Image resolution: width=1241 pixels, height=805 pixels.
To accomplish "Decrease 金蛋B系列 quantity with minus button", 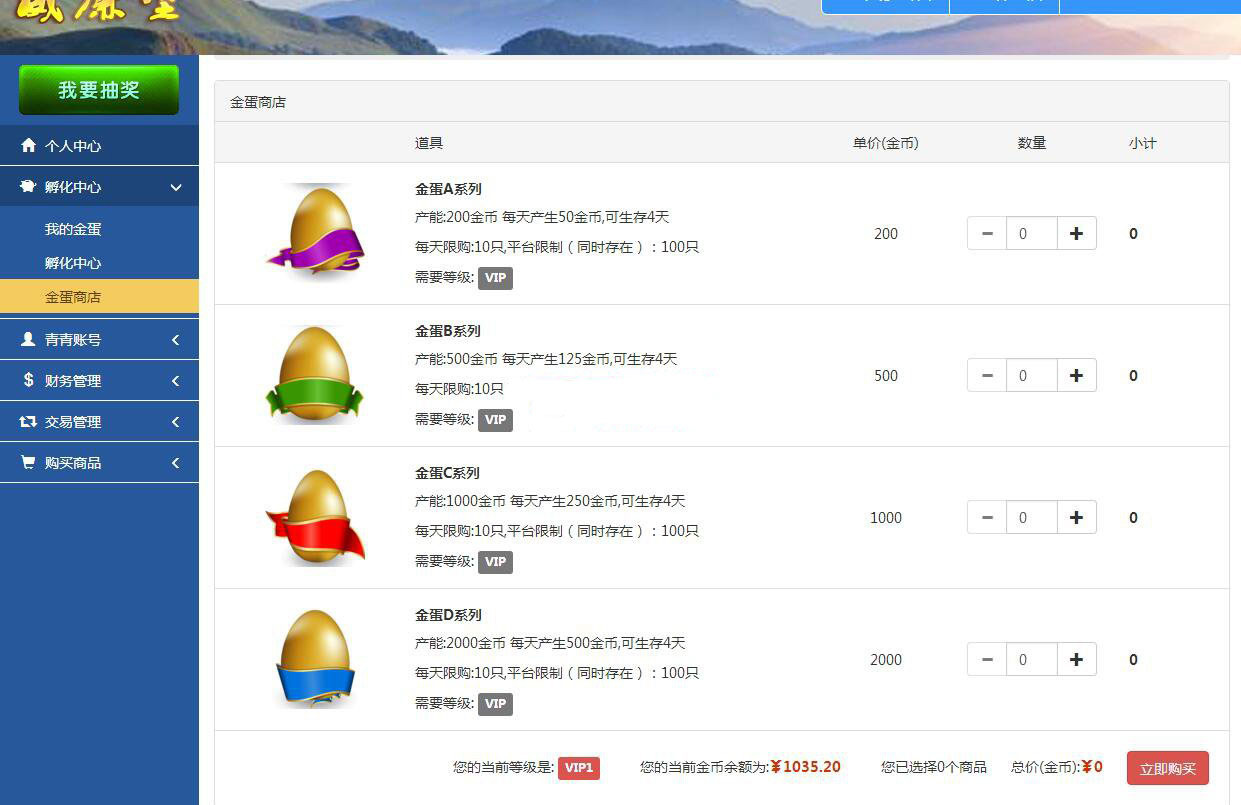I will 987,376.
